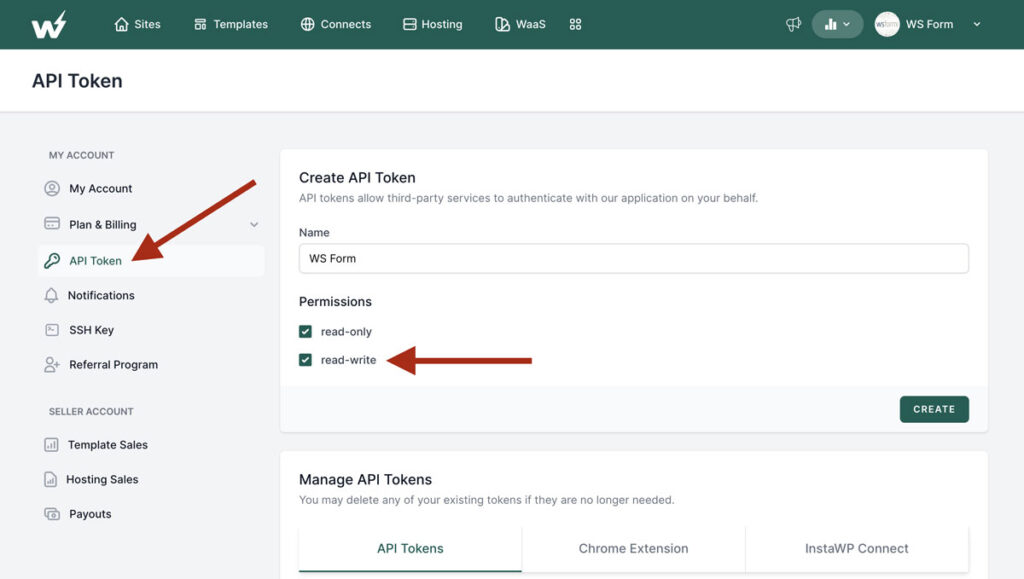Click the token Name input field
The height and width of the screenshot is (579, 1024).
(x=633, y=258)
